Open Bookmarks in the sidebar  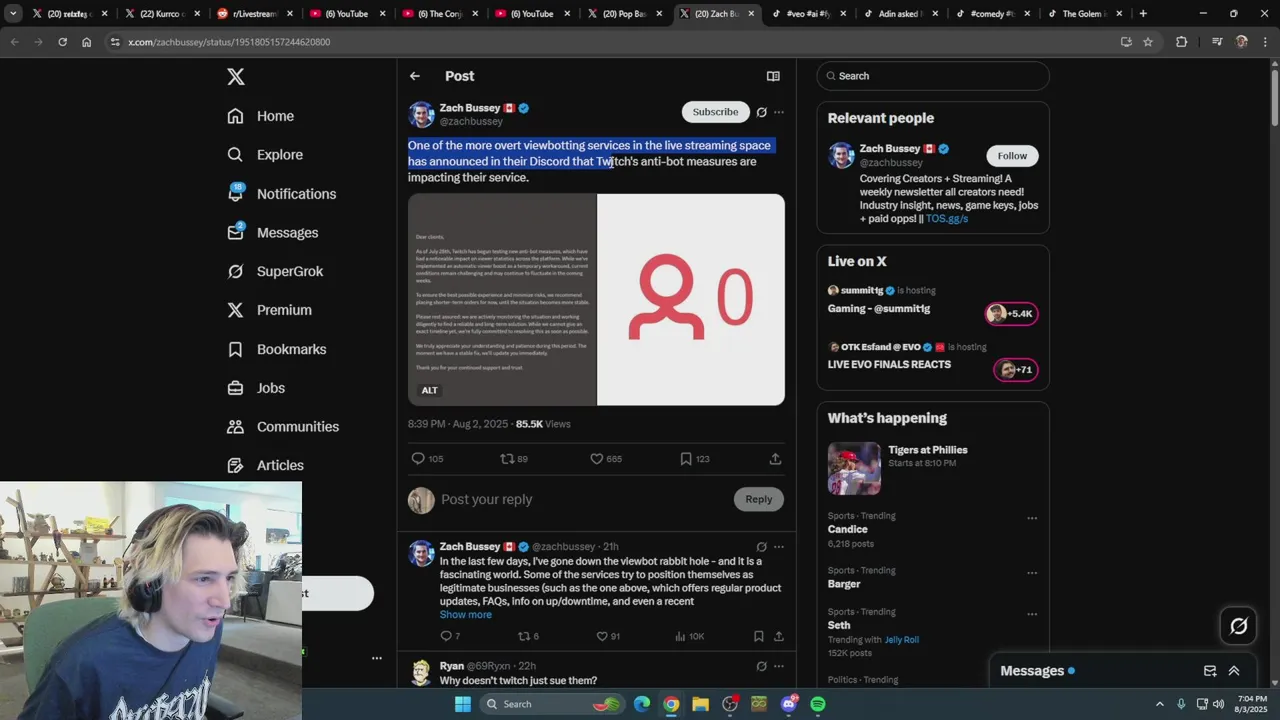276,349
